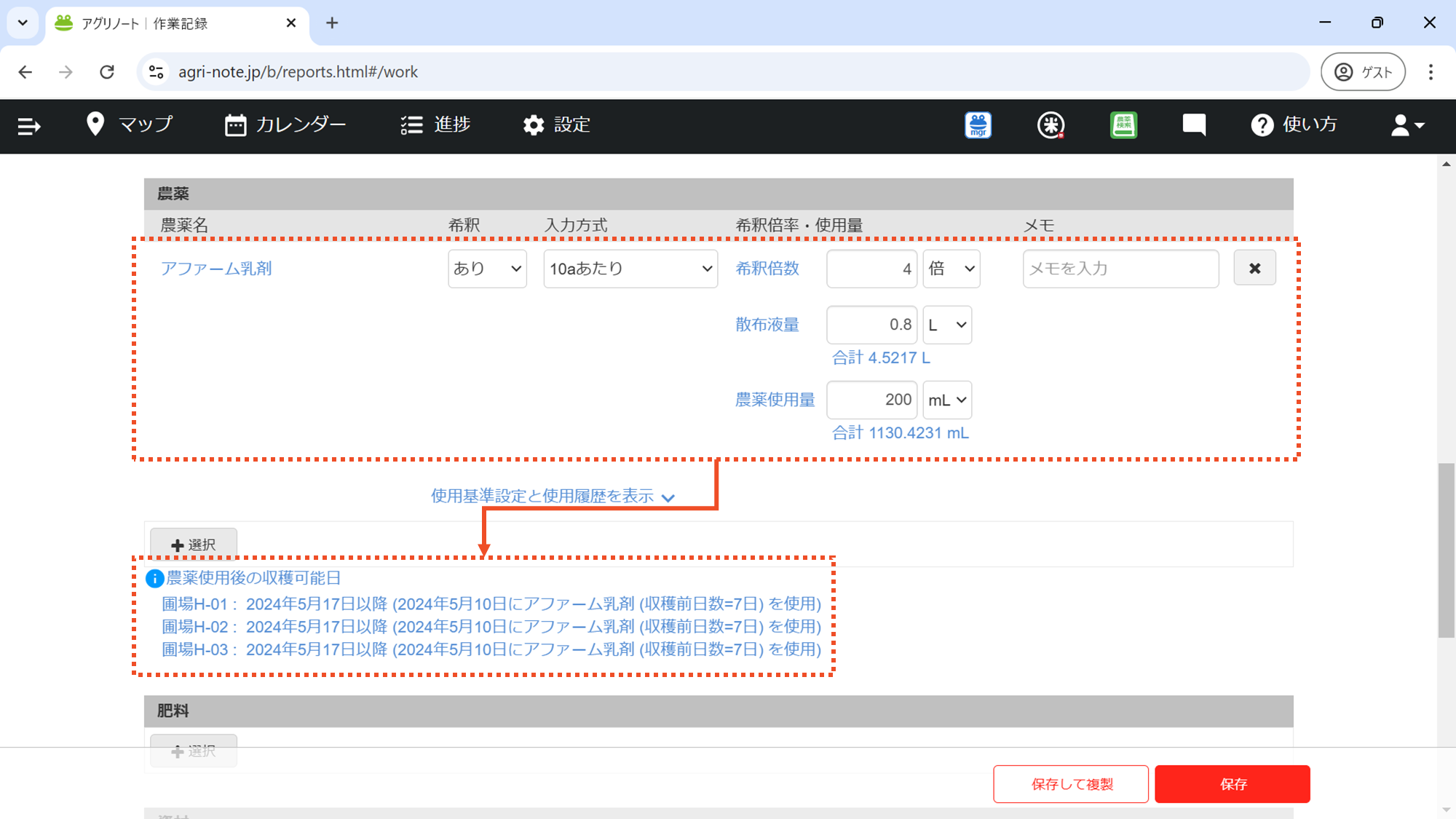The image size is (1456, 819).
Task: Expand 使用基準設定と使用履歴を表示
Action: tap(553, 496)
